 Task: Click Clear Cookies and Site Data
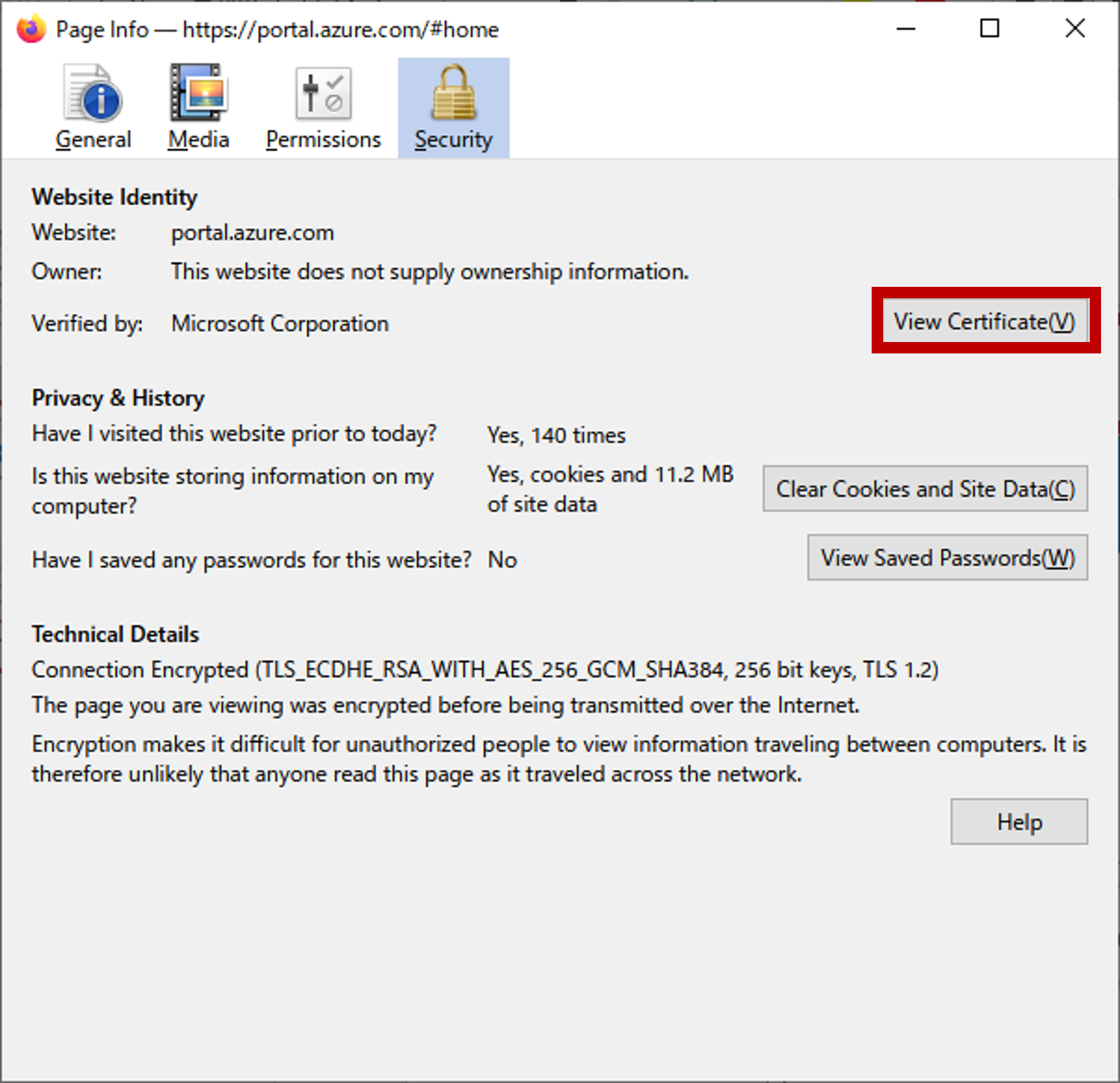click(x=925, y=489)
